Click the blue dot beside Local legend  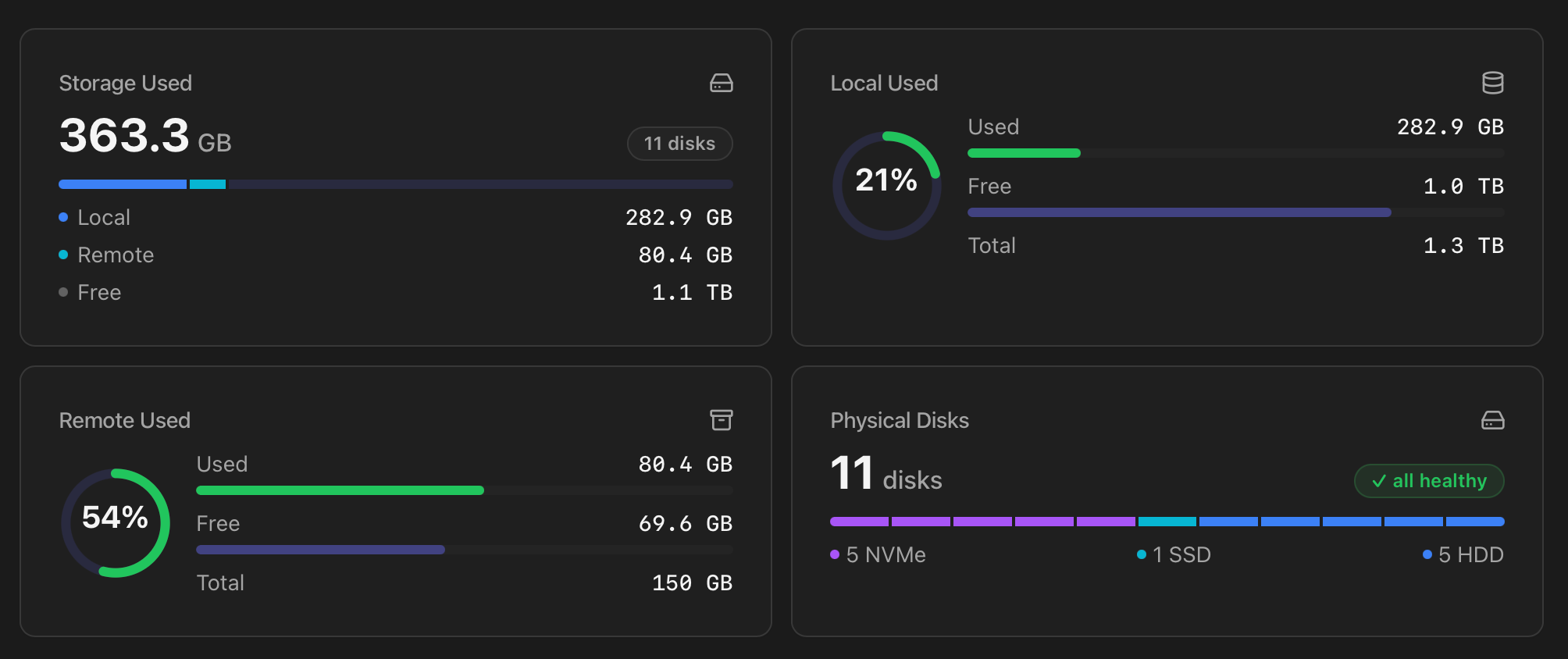click(x=63, y=217)
